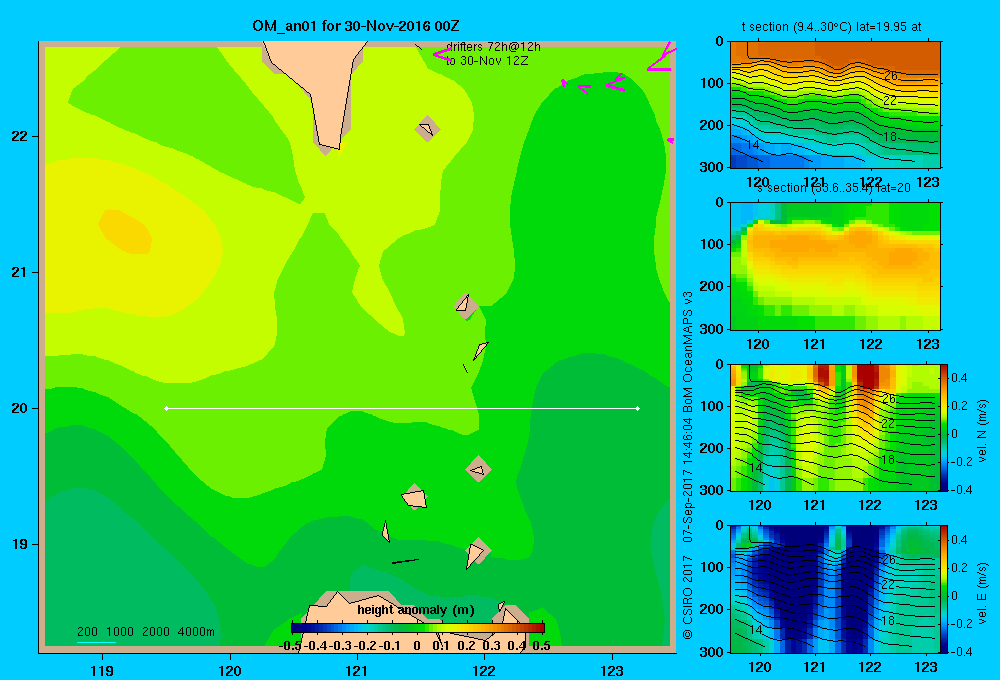Click the title "OM_an01 for 30-Nov-2016 00Z"
Viewport: 1000px width, 680px height.
(x=355, y=26)
